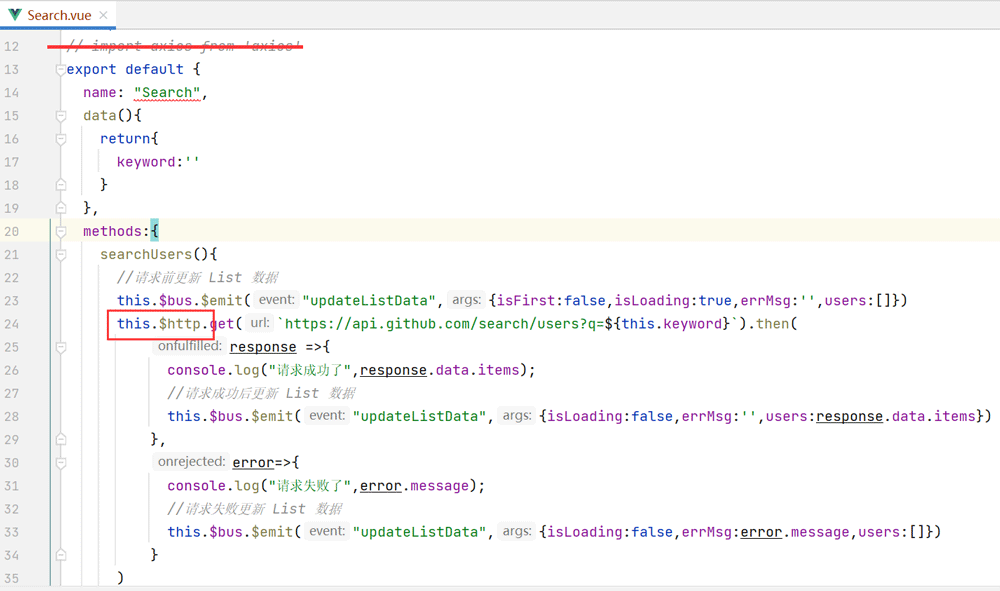Click "response.data.items" on line 26
1000x591 pixels.
pos(439,370)
